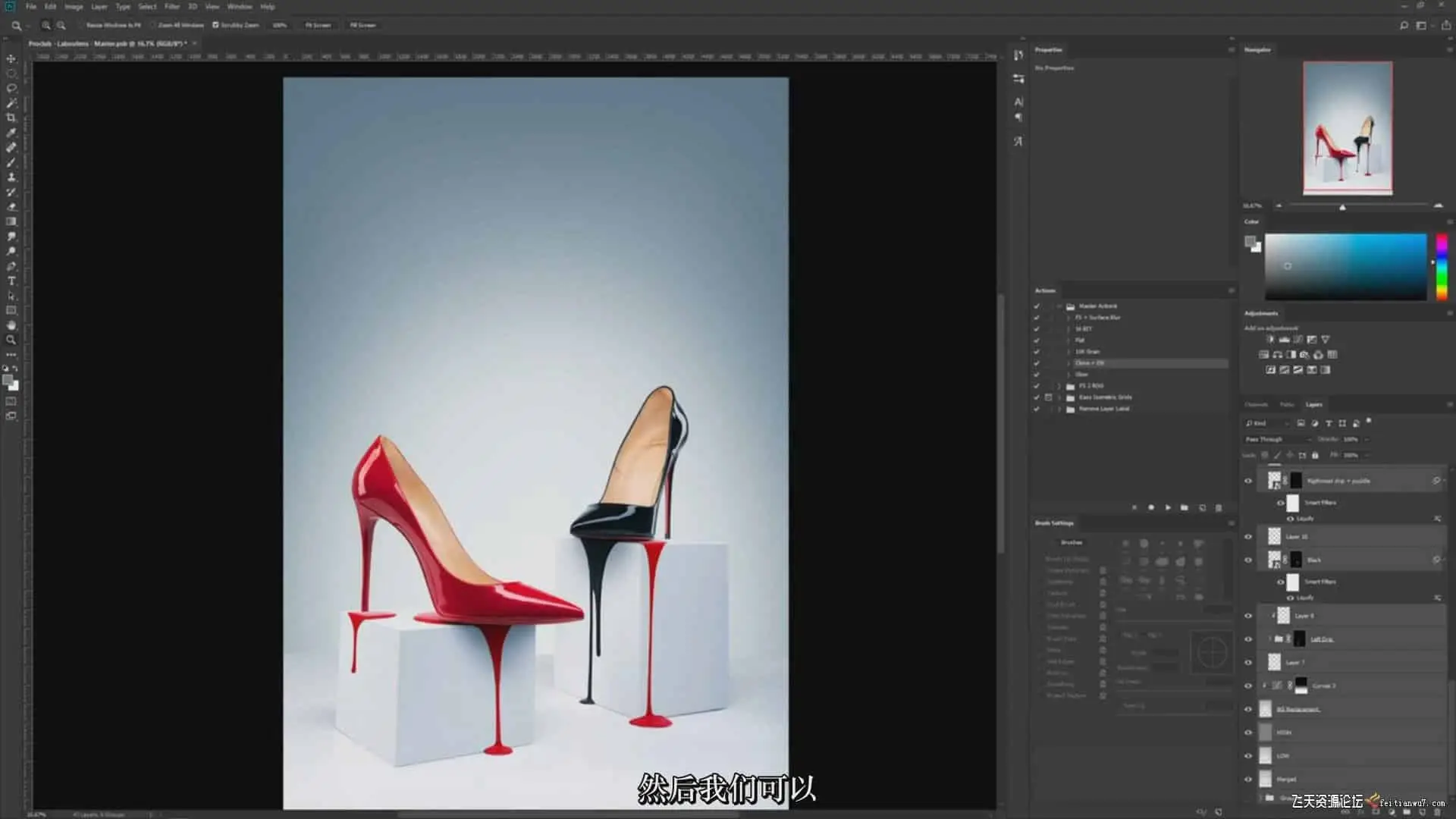Switch to the Paths tab
The width and height of the screenshot is (1456, 819).
1287,404
